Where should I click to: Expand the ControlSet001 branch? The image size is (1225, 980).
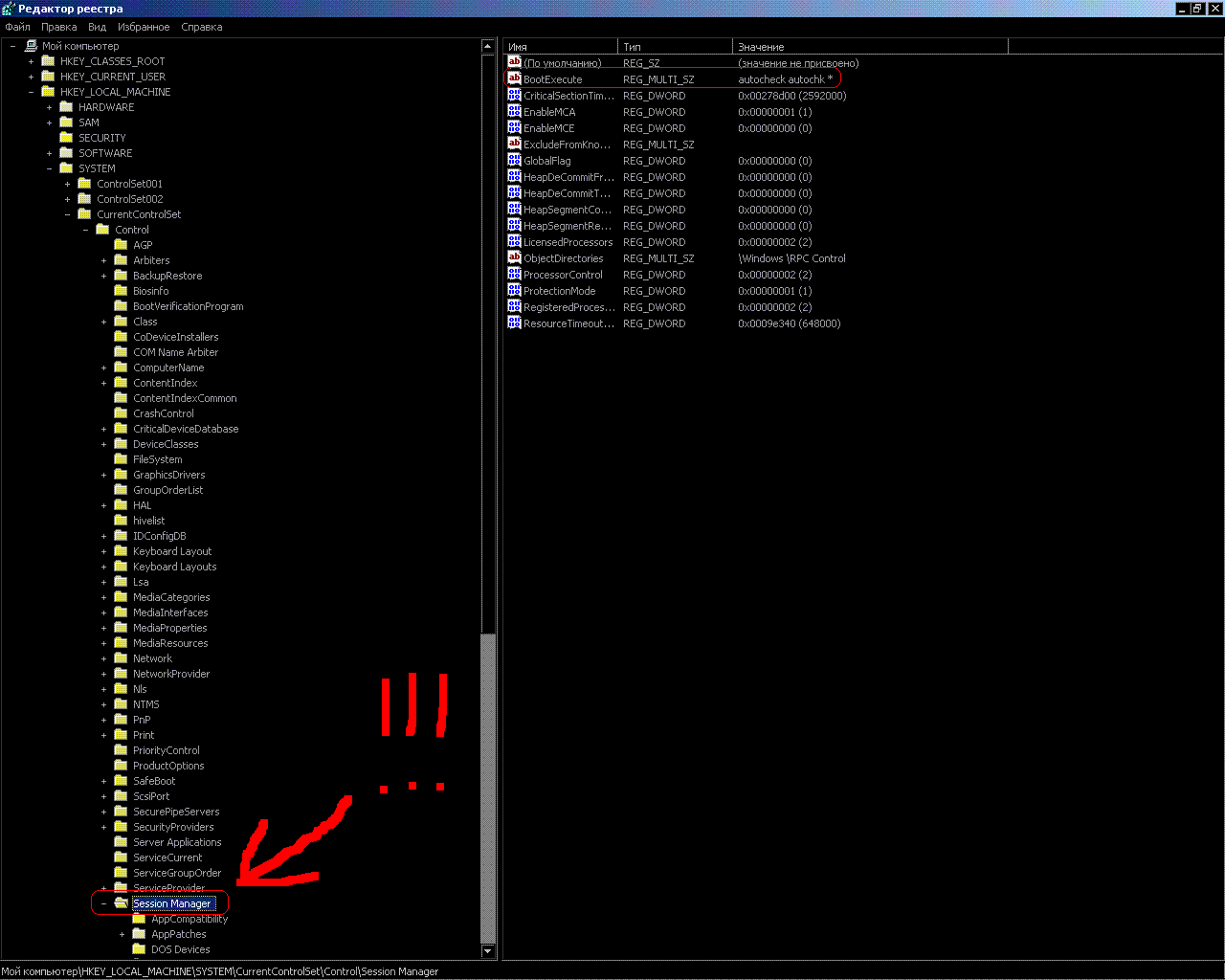pos(67,184)
